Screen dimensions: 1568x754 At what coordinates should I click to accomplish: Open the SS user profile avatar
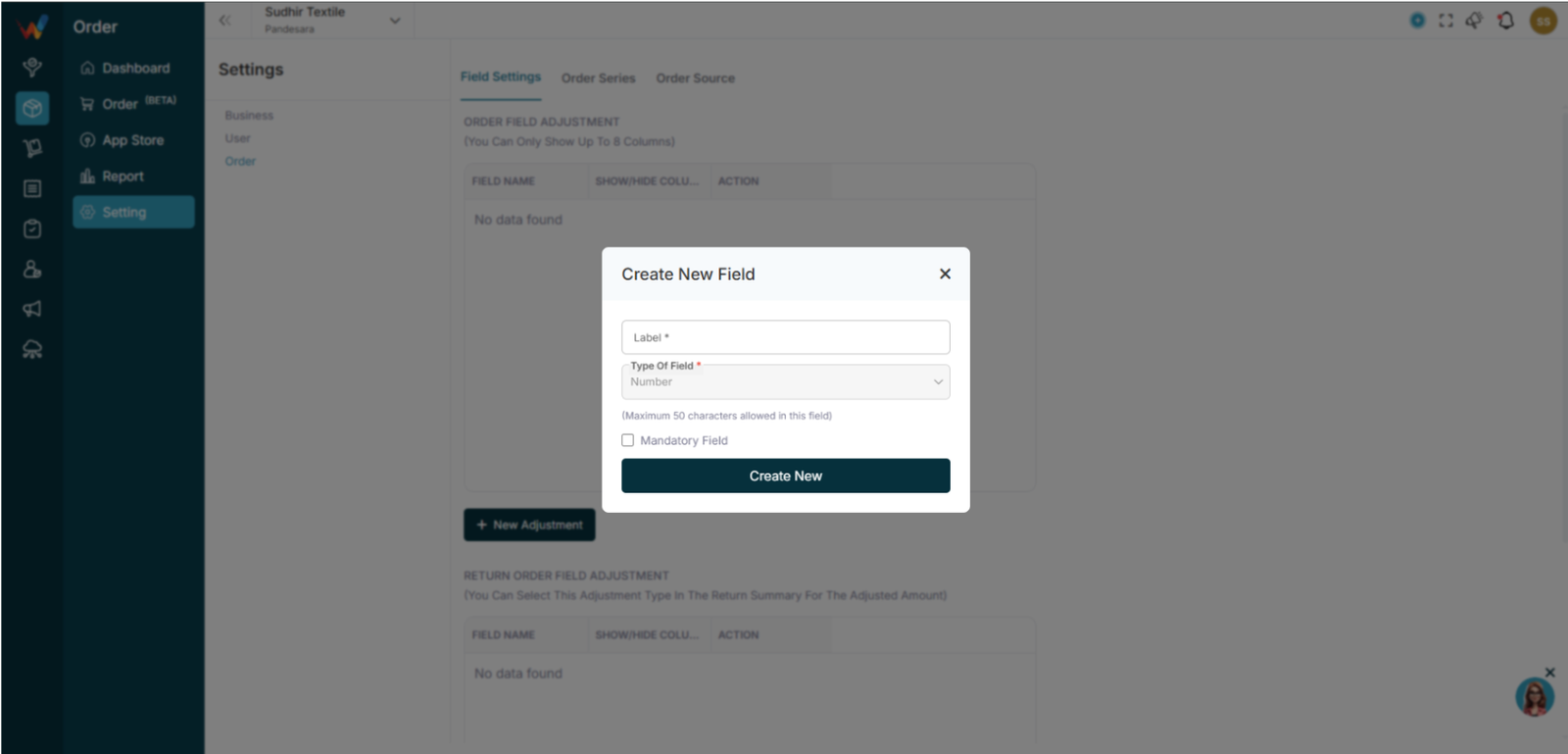[1543, 21]
